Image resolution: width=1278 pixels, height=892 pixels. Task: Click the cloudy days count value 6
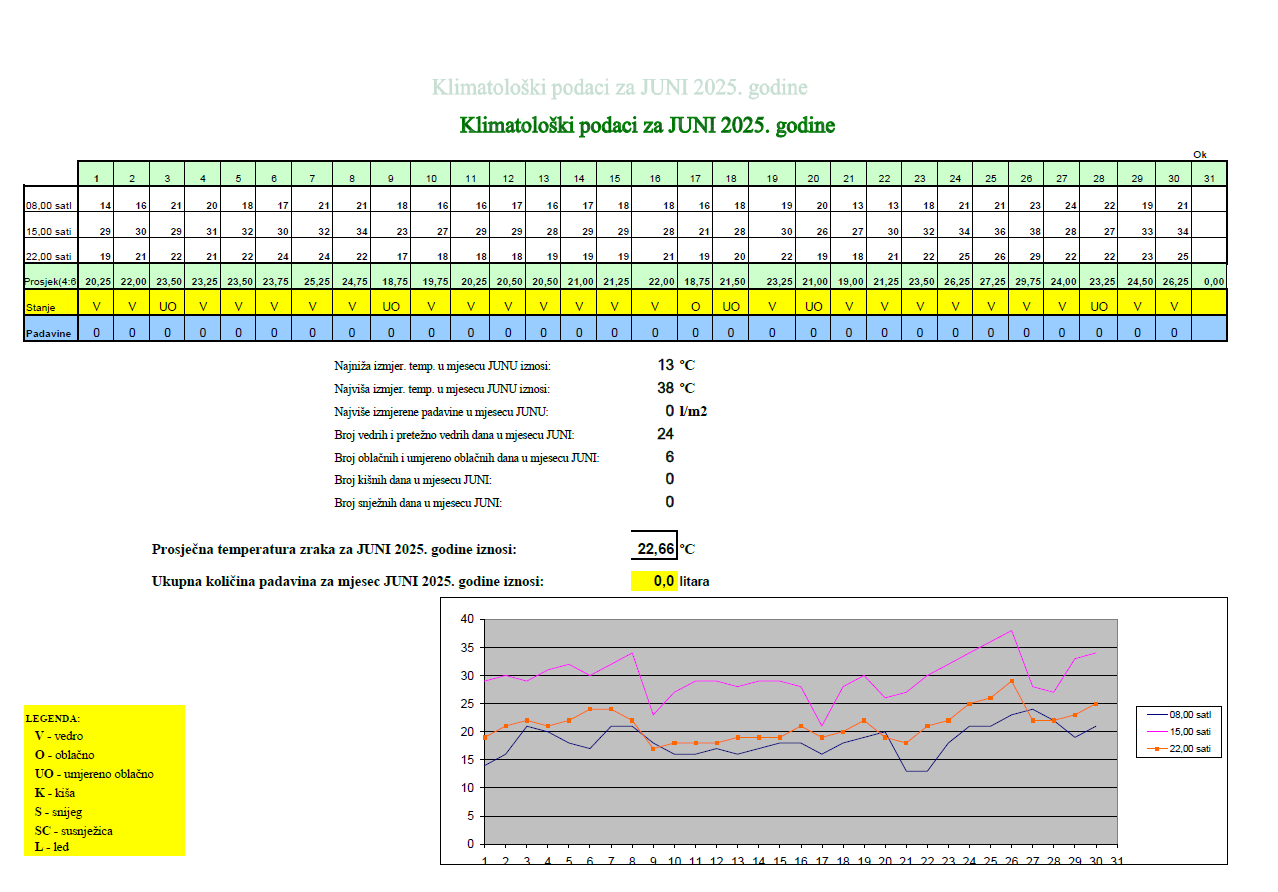669,457
